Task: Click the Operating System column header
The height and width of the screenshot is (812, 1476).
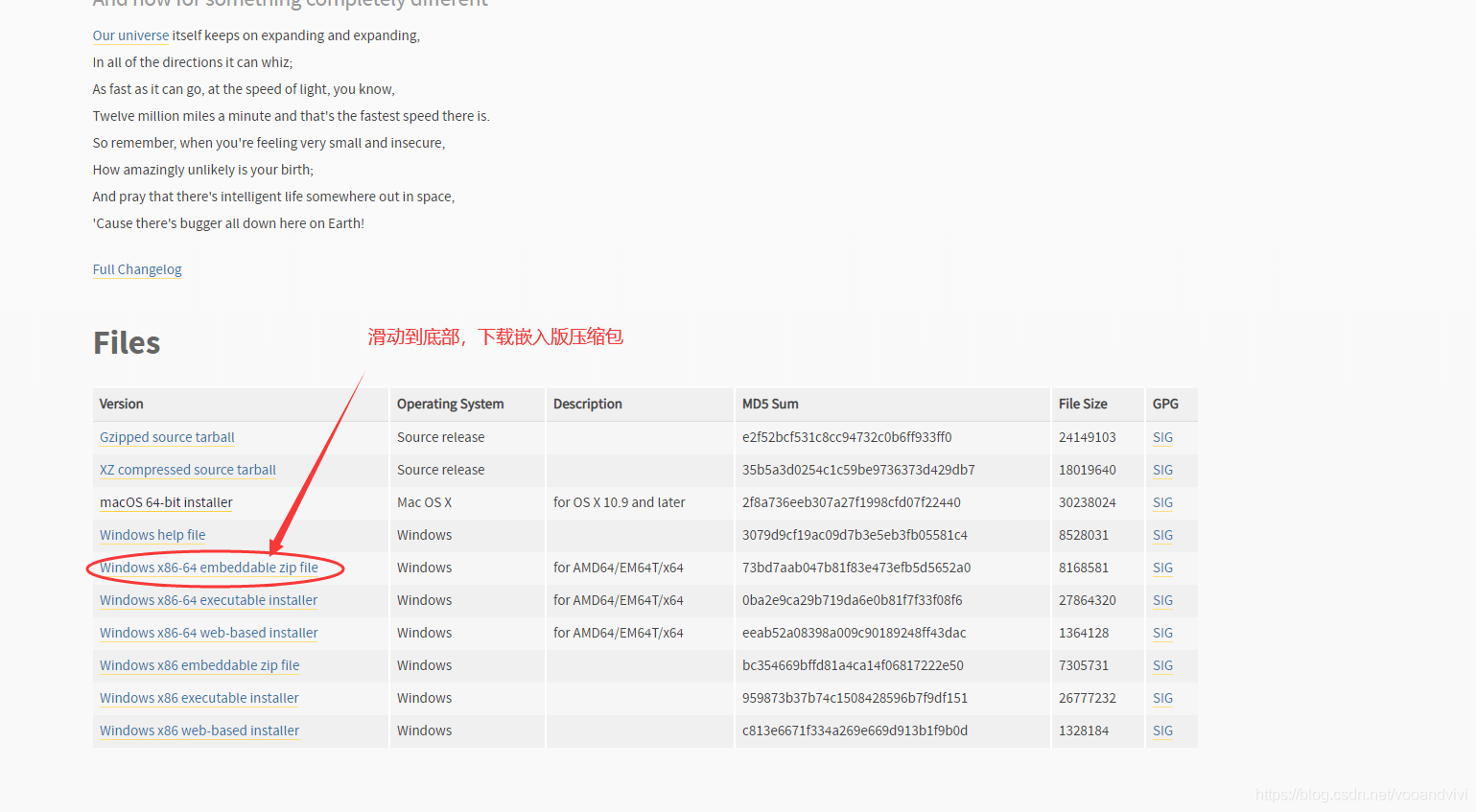Action: point(450,405)
